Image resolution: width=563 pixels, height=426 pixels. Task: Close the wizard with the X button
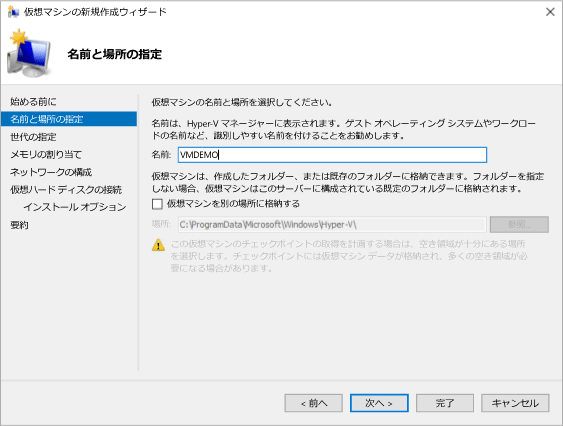(550, 12)
